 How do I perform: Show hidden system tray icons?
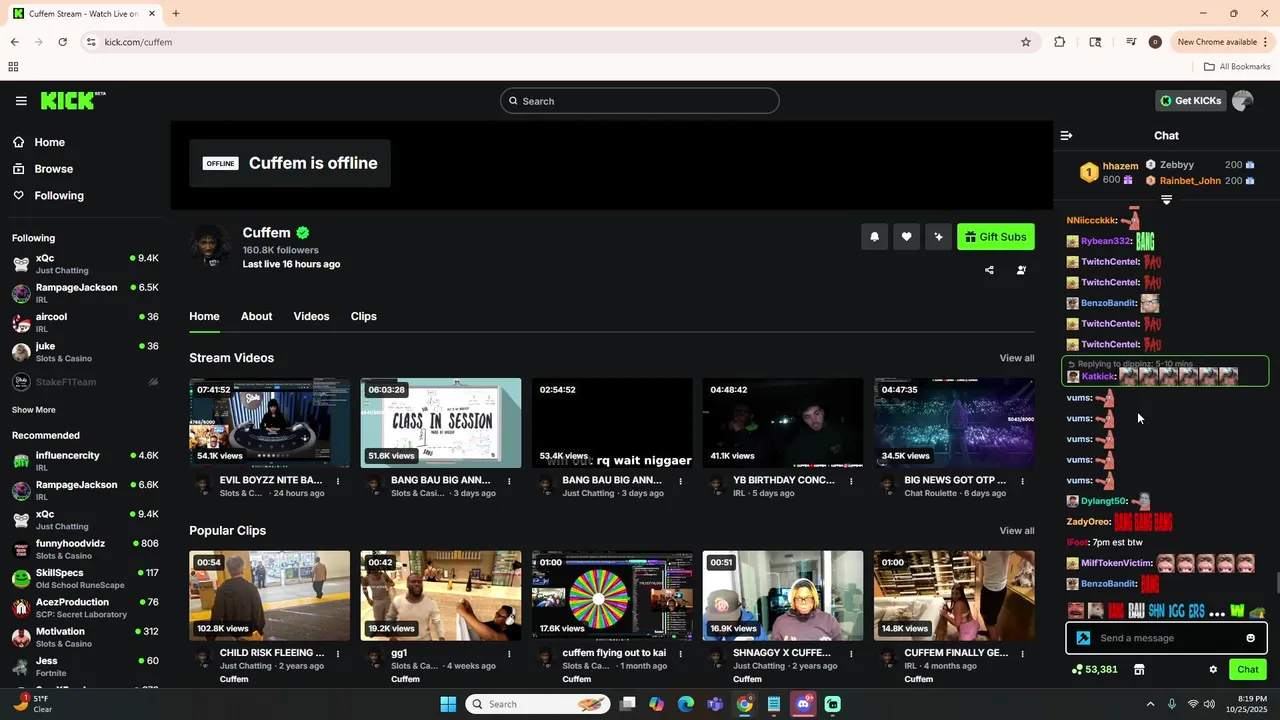[x=1150, y=704]
